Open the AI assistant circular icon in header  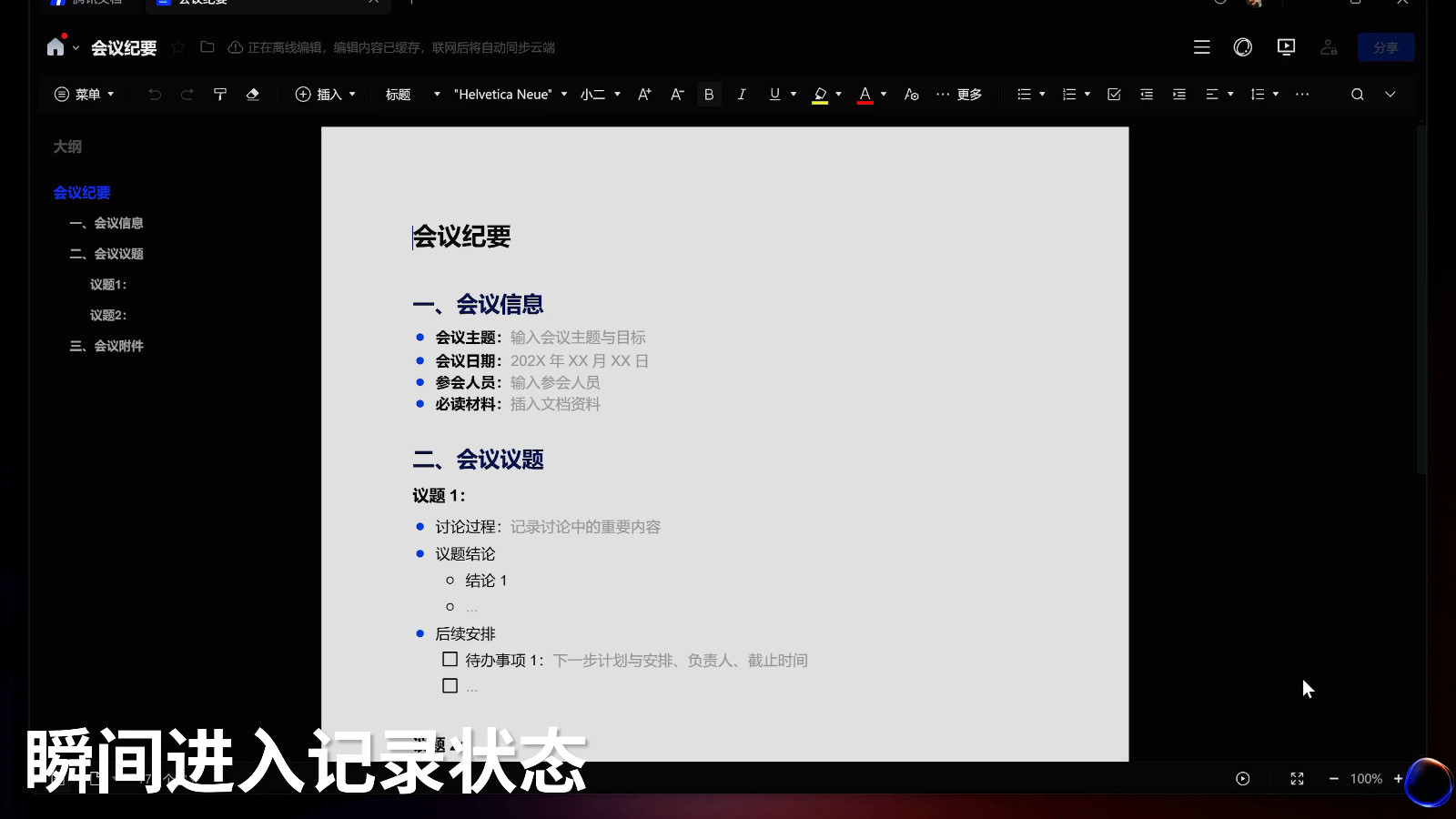tap(1243, 47)
